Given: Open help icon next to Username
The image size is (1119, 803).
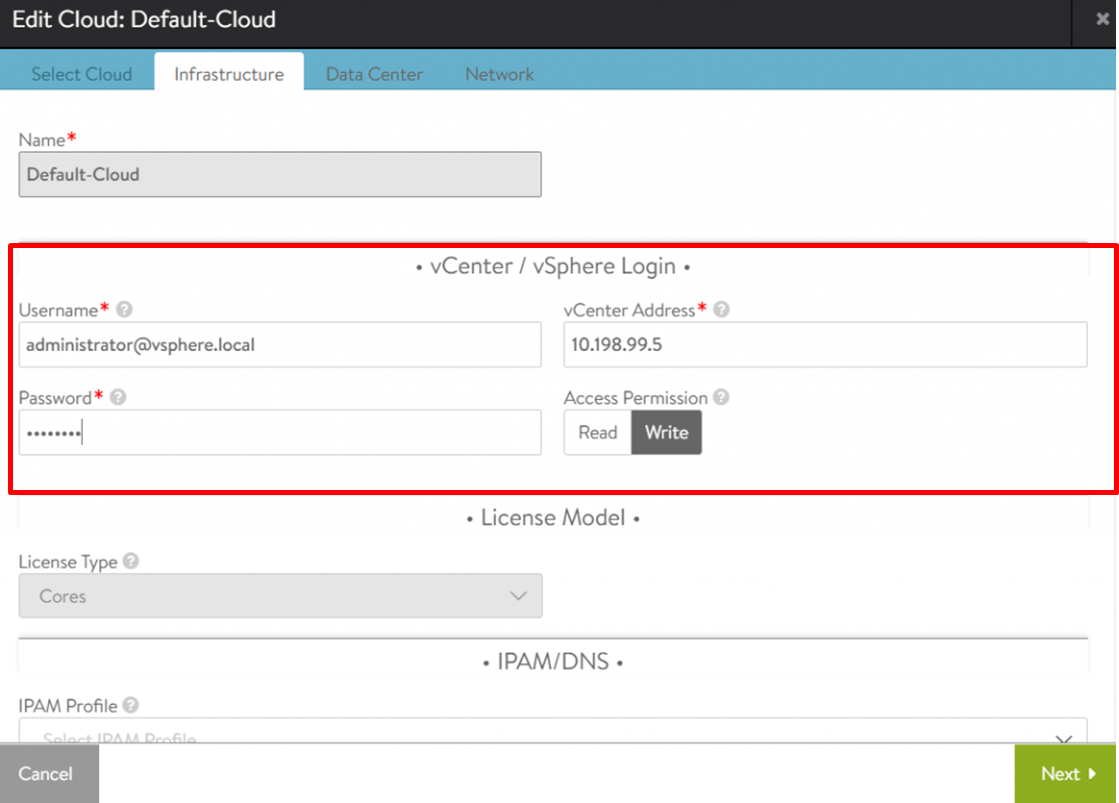Looking at the screenshot, I should click(x=124, y=310).
